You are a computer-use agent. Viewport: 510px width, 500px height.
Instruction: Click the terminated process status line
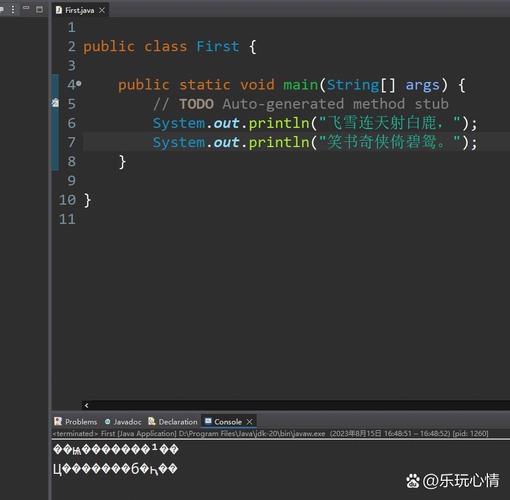270,433
